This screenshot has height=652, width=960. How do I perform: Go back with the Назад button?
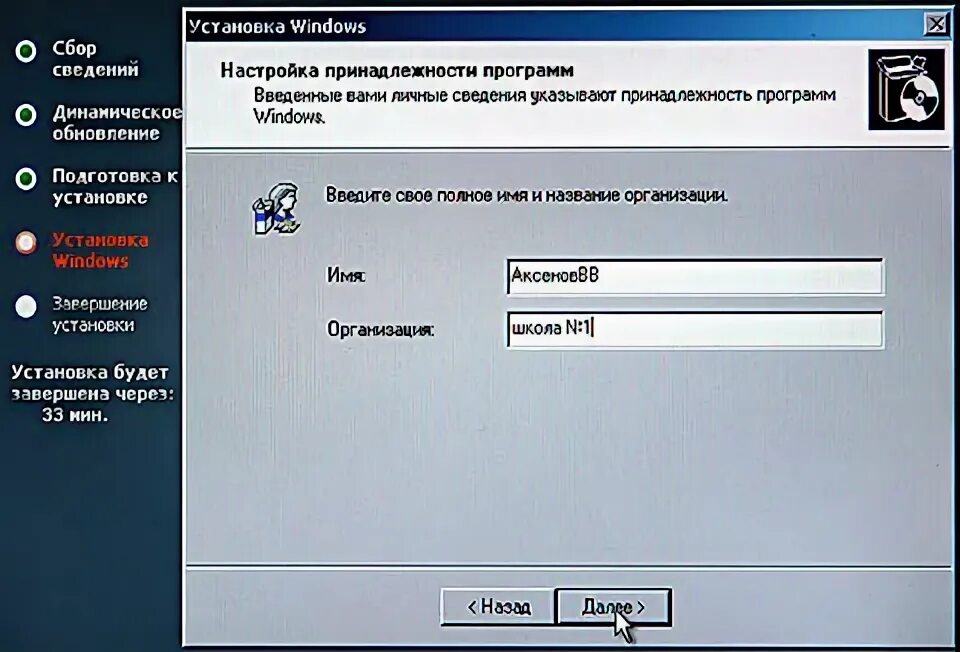[498, 607]
